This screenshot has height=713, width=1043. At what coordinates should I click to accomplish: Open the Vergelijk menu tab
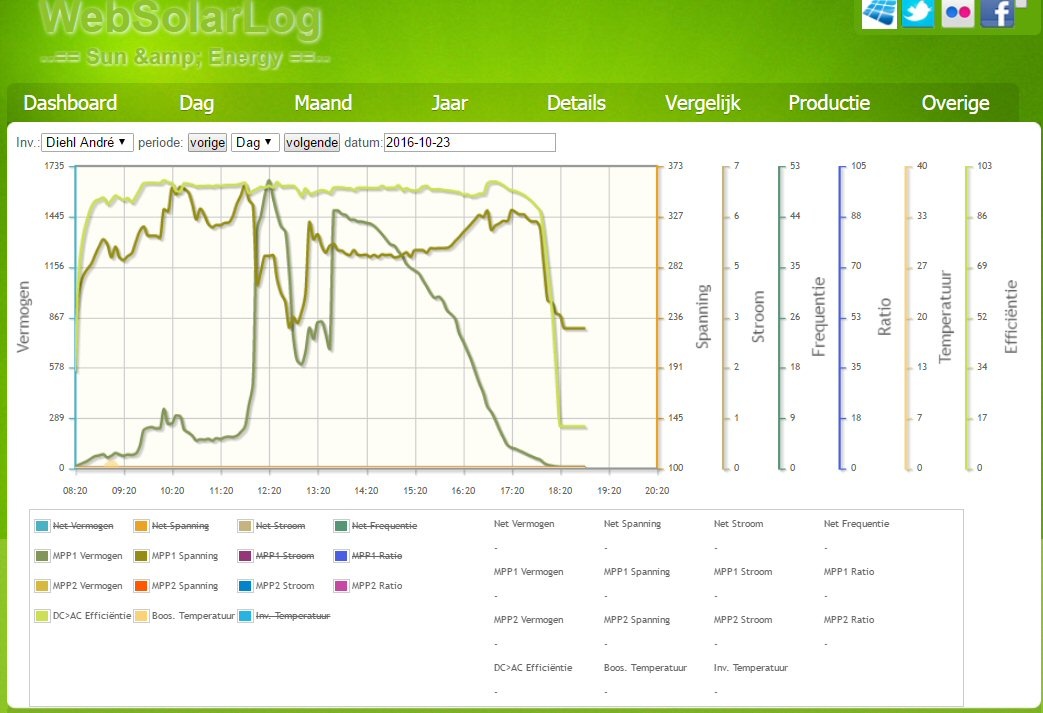(x=702, y=103)
